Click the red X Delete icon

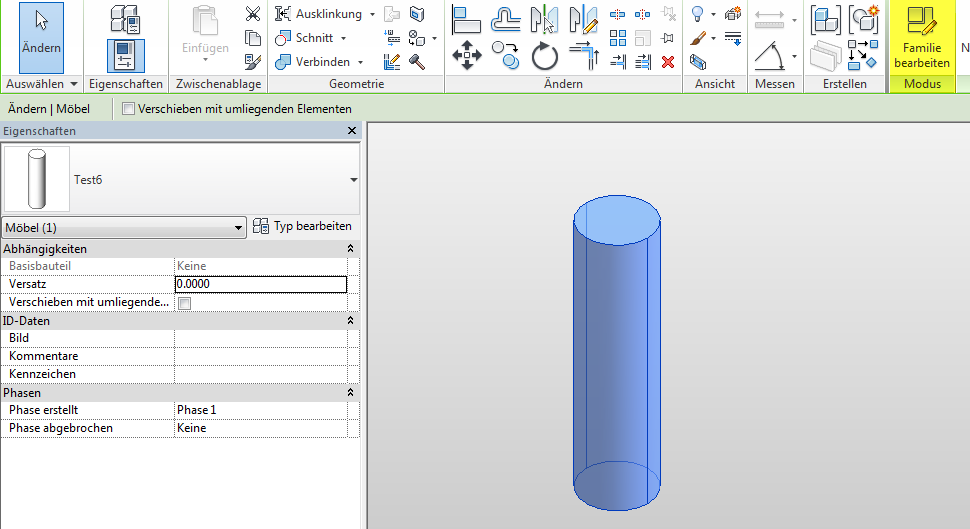click(668, 61)
